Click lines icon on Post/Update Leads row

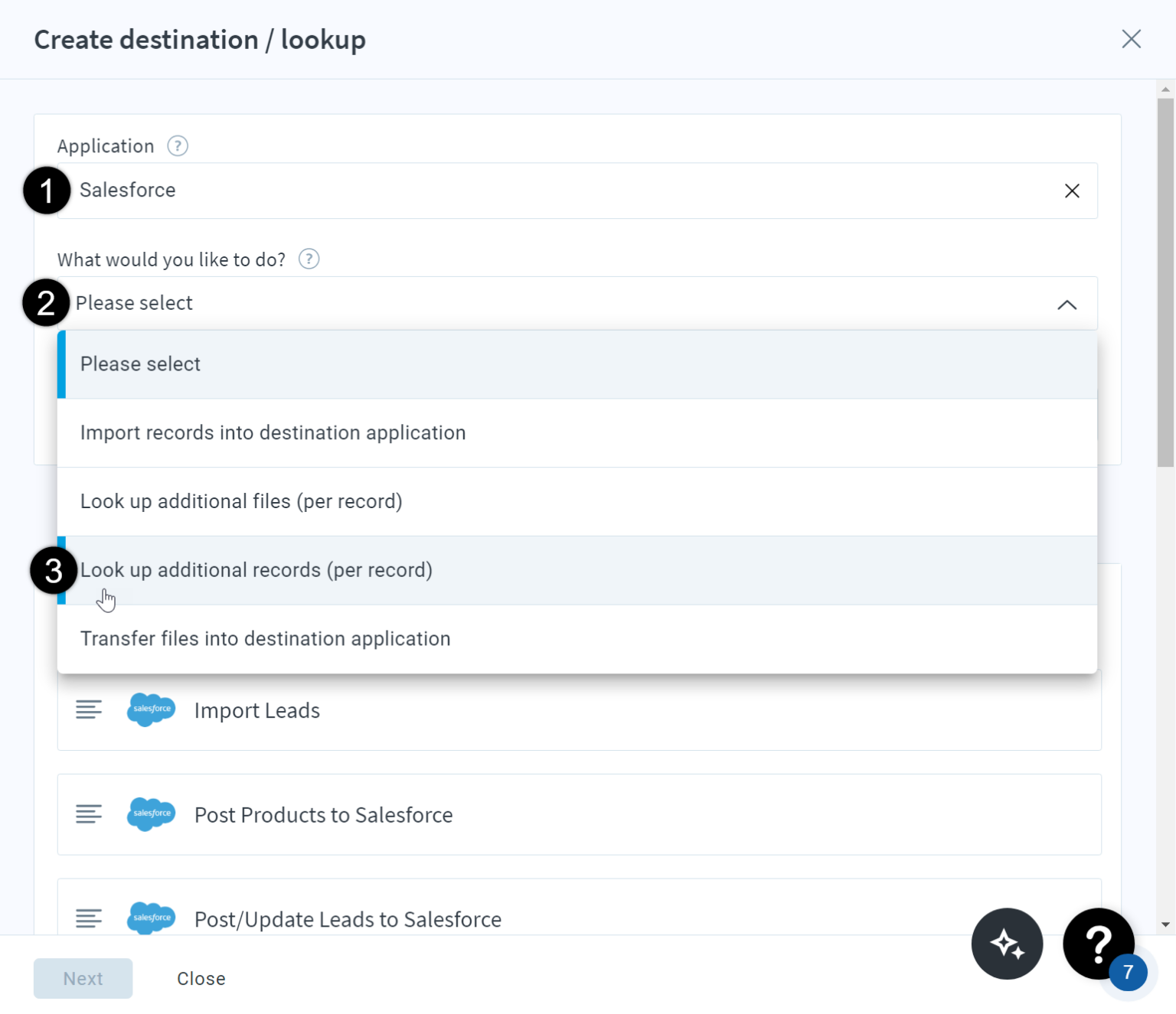(89, 918)
